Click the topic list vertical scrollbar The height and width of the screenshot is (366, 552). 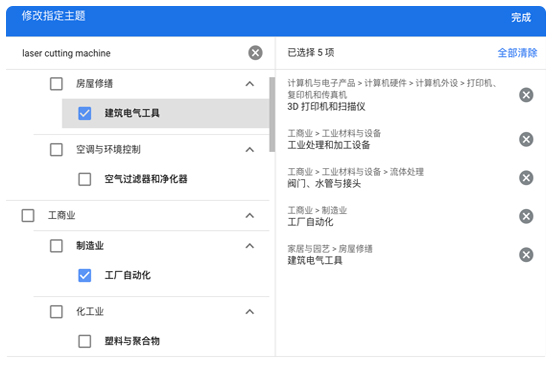coord(272,114)
